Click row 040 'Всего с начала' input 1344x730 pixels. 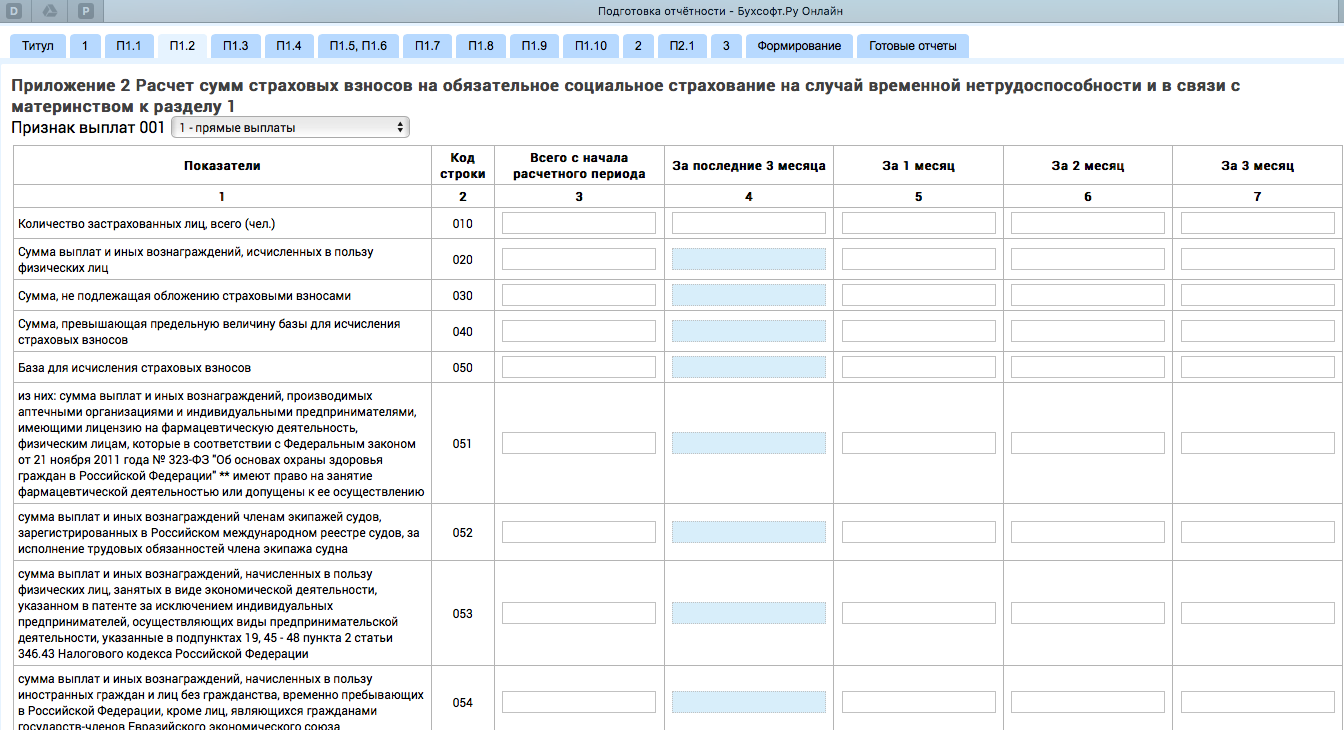[579, 331]
